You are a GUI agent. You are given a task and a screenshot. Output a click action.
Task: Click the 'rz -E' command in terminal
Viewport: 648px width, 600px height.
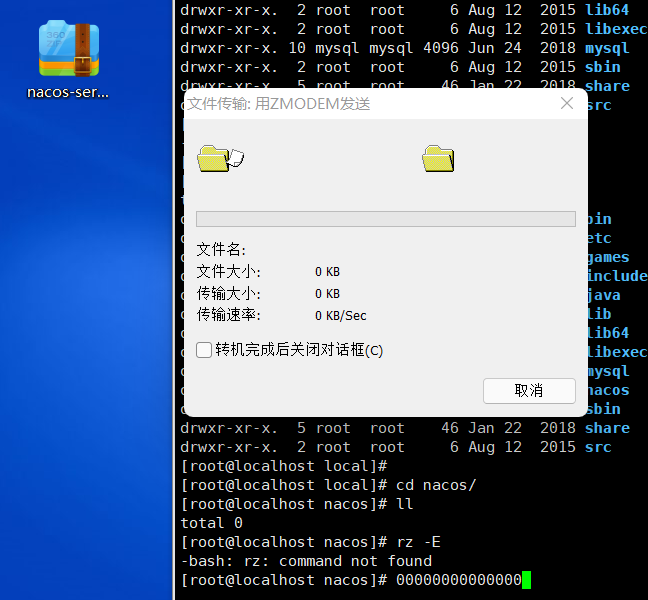(x=419, y=542)
